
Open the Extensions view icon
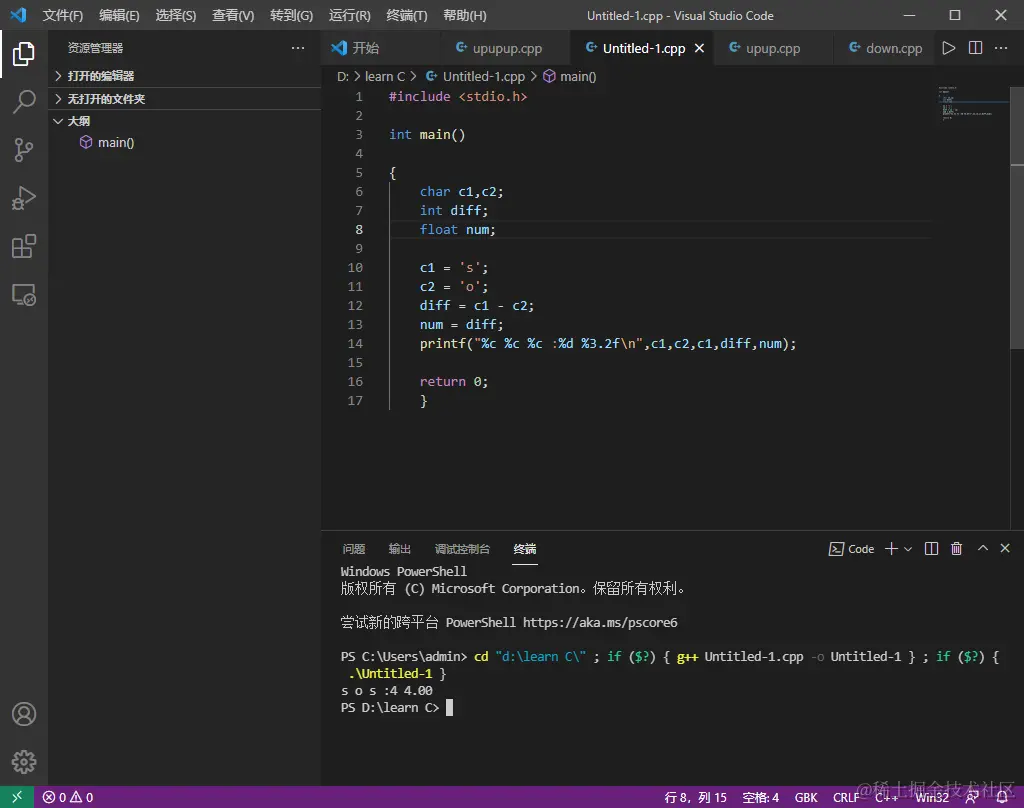(x=24, y=246)
